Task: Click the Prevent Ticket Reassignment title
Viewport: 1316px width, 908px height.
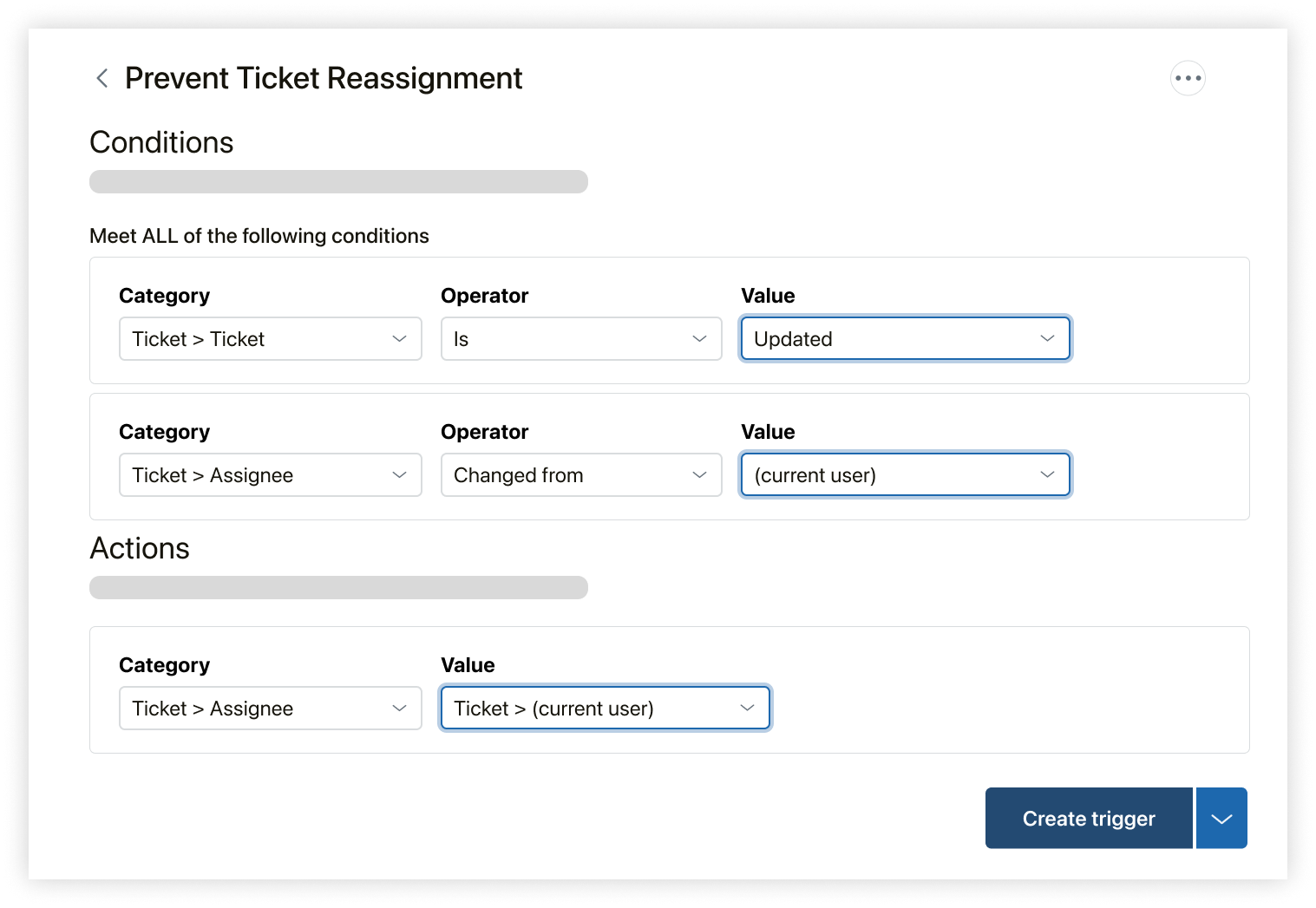Action: point(324,79)
